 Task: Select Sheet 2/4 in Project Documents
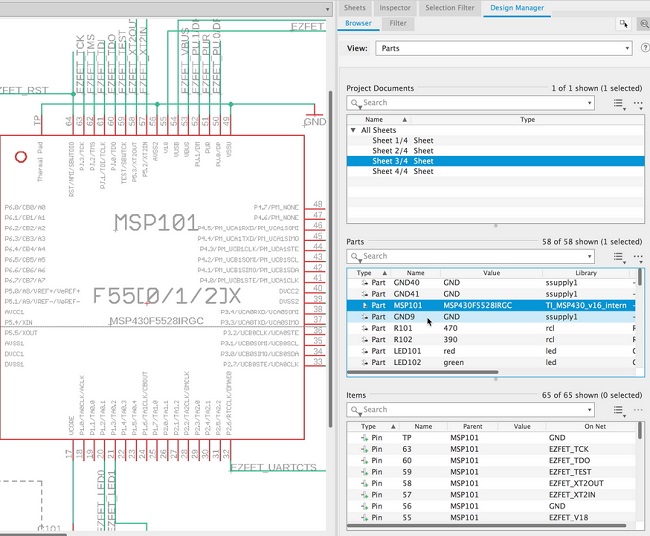tap(495, 151)
